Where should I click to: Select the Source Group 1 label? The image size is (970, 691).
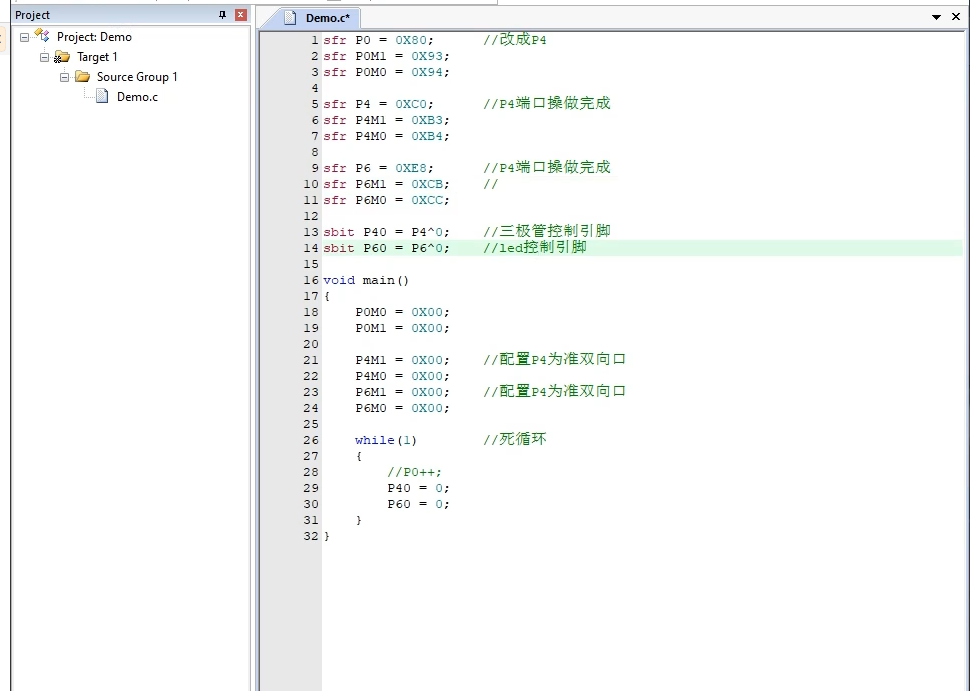(x=137, y=77)
